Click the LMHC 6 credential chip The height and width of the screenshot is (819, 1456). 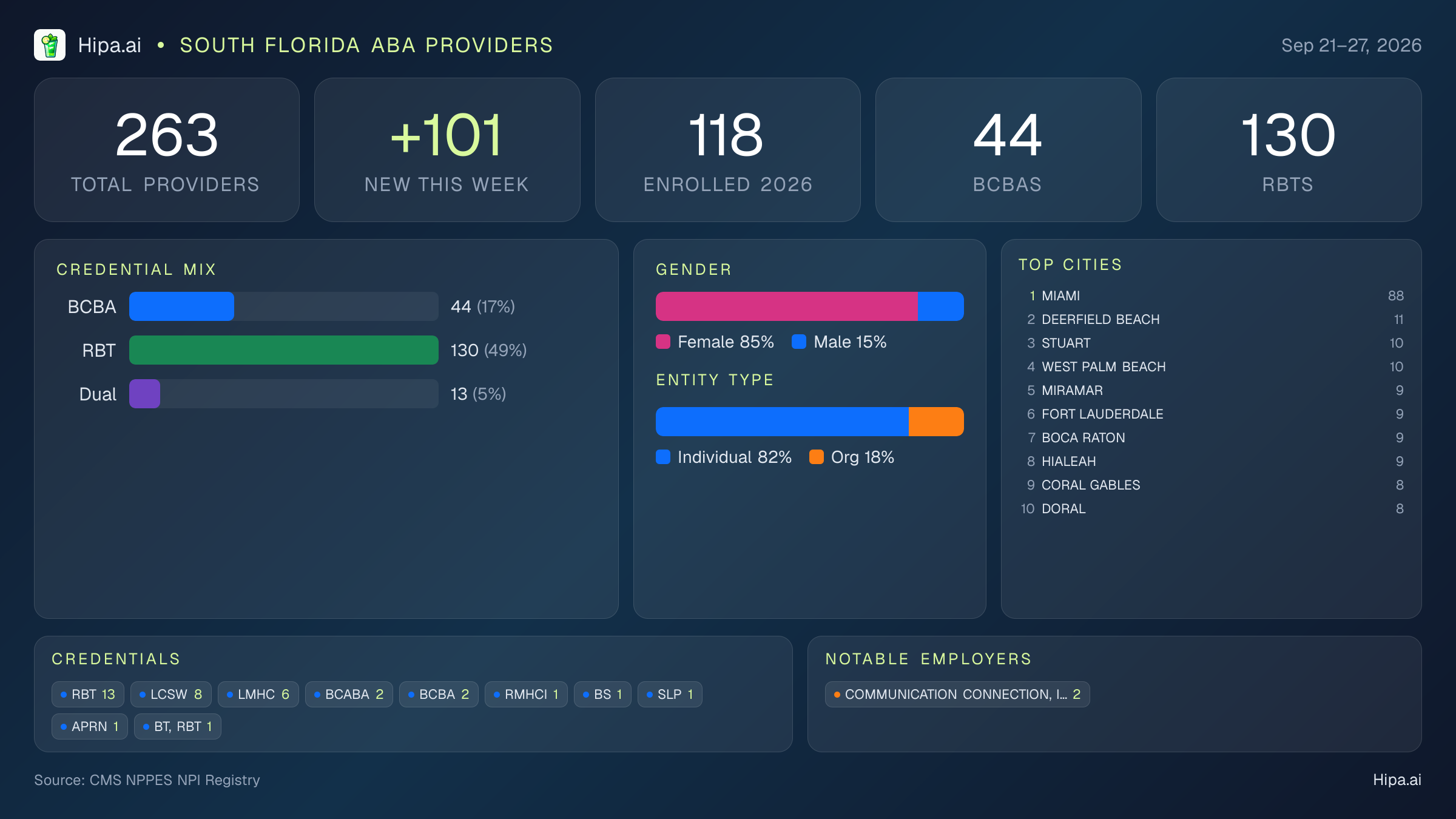[x=258, y=694]
